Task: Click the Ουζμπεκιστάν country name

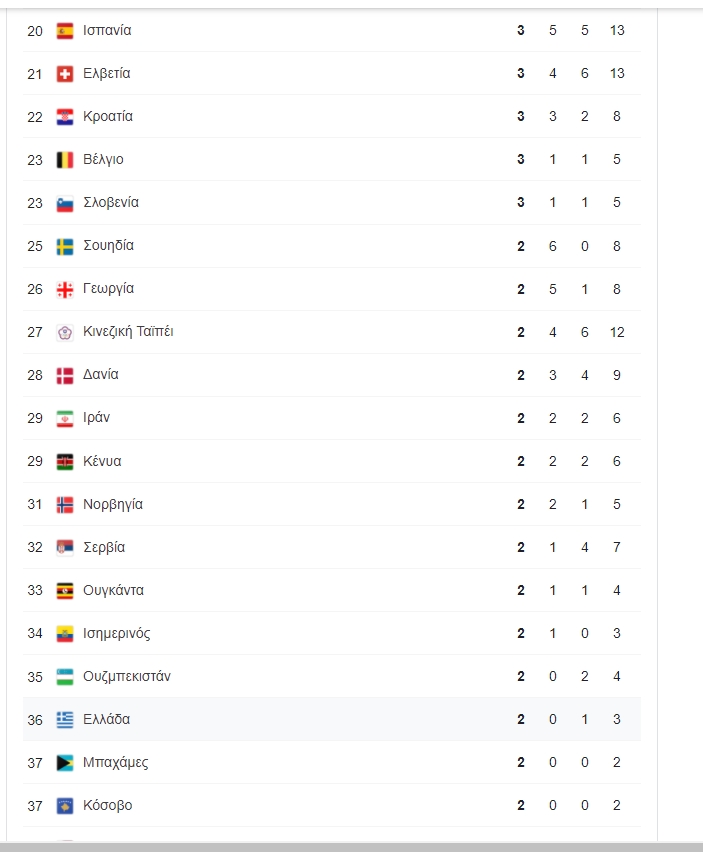Action: (x=127, y=676)
